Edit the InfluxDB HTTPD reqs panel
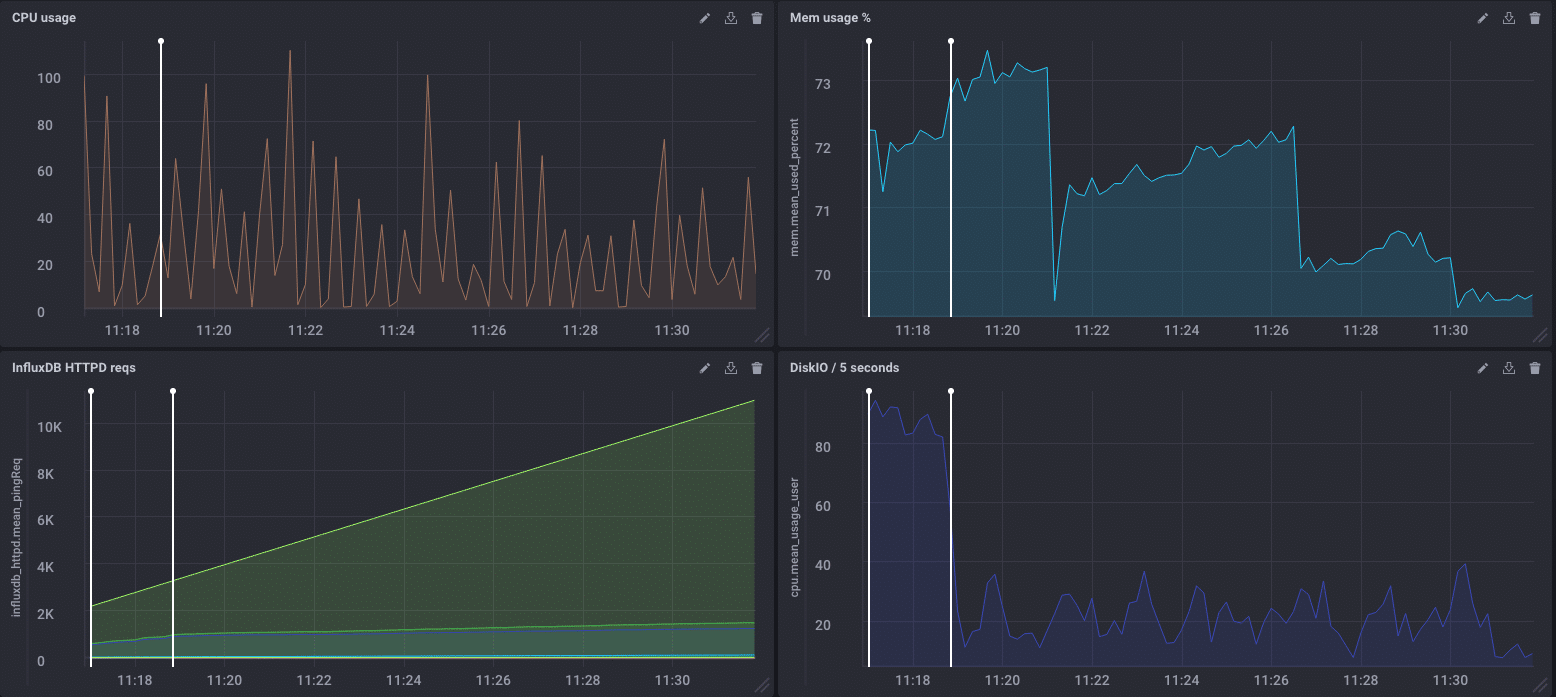 [x=705, y=368]
